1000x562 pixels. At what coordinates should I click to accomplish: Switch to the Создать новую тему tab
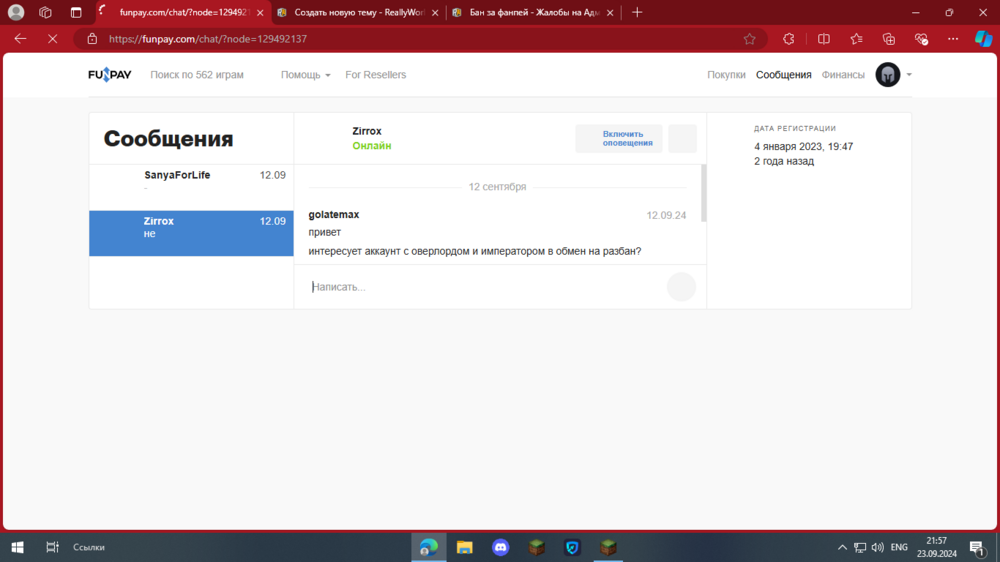pyautogui.click(x=358, y=12)
